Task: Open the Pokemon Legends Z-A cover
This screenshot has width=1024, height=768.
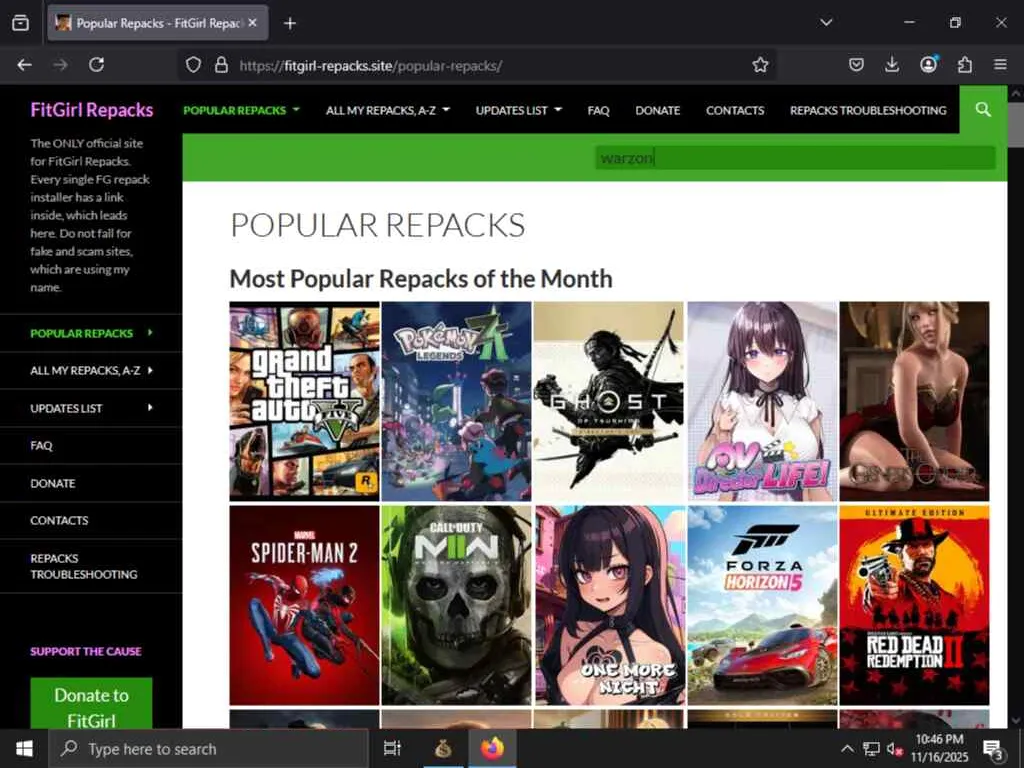Action: [456, 401]
